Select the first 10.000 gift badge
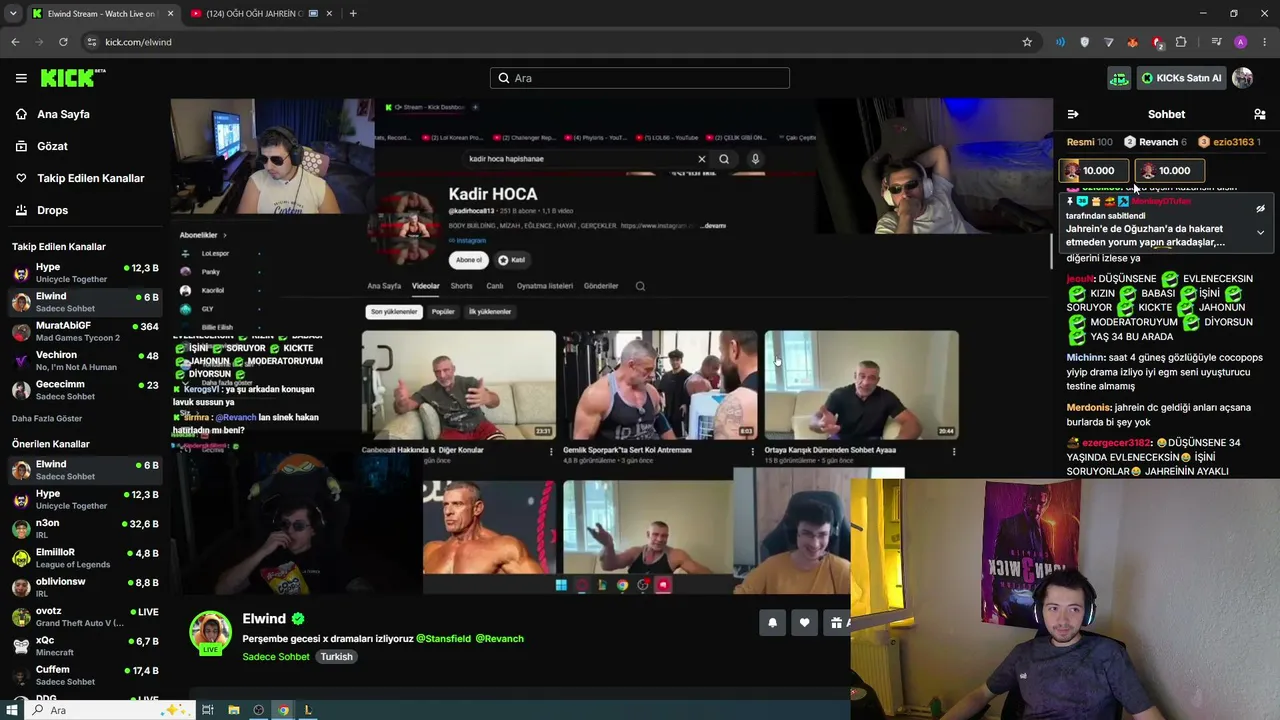The image size is (1280, 720). (1094, 171)
